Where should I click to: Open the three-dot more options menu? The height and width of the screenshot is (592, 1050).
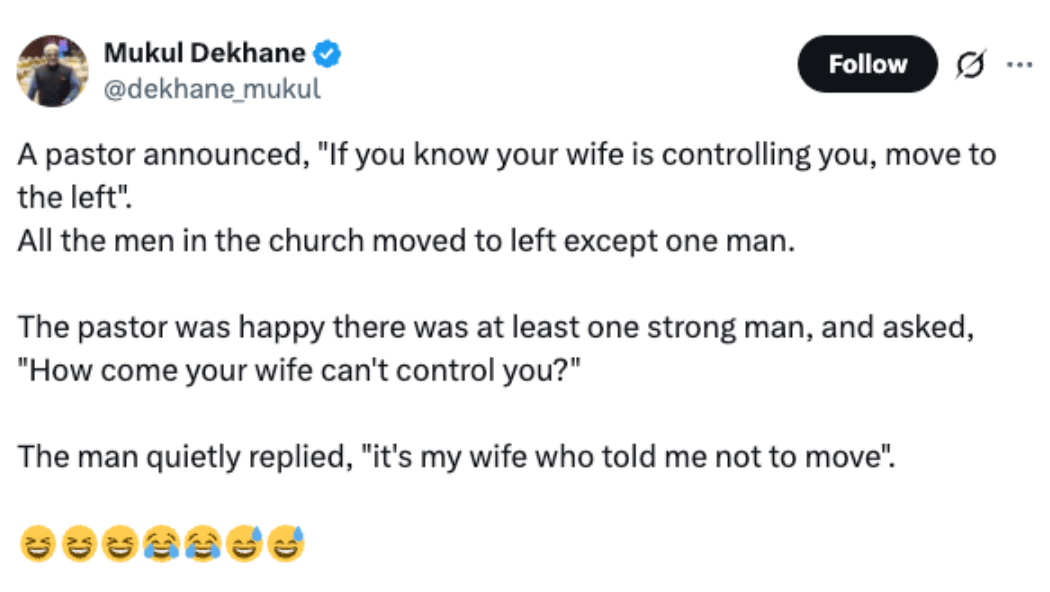(1018, 65)
